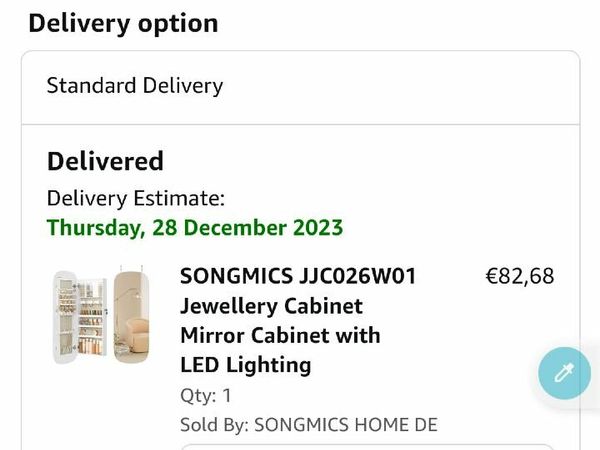Tap the 'Jewellery Cabinet' title line
This screenshot has height=450, width=600.
[271, 306]
